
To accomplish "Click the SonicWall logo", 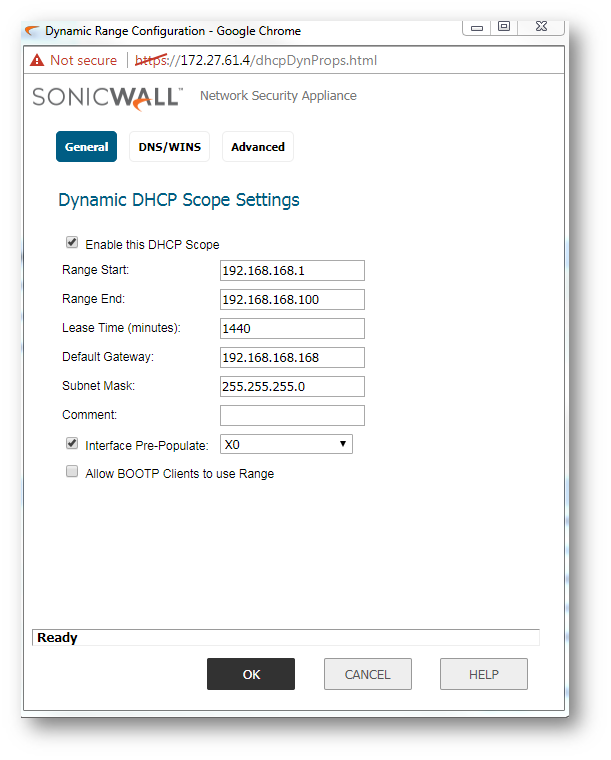I will tap(107, 97).
